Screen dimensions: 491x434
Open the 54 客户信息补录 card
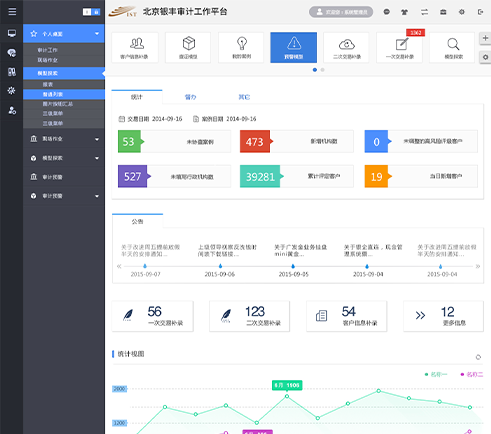point(347,316)
